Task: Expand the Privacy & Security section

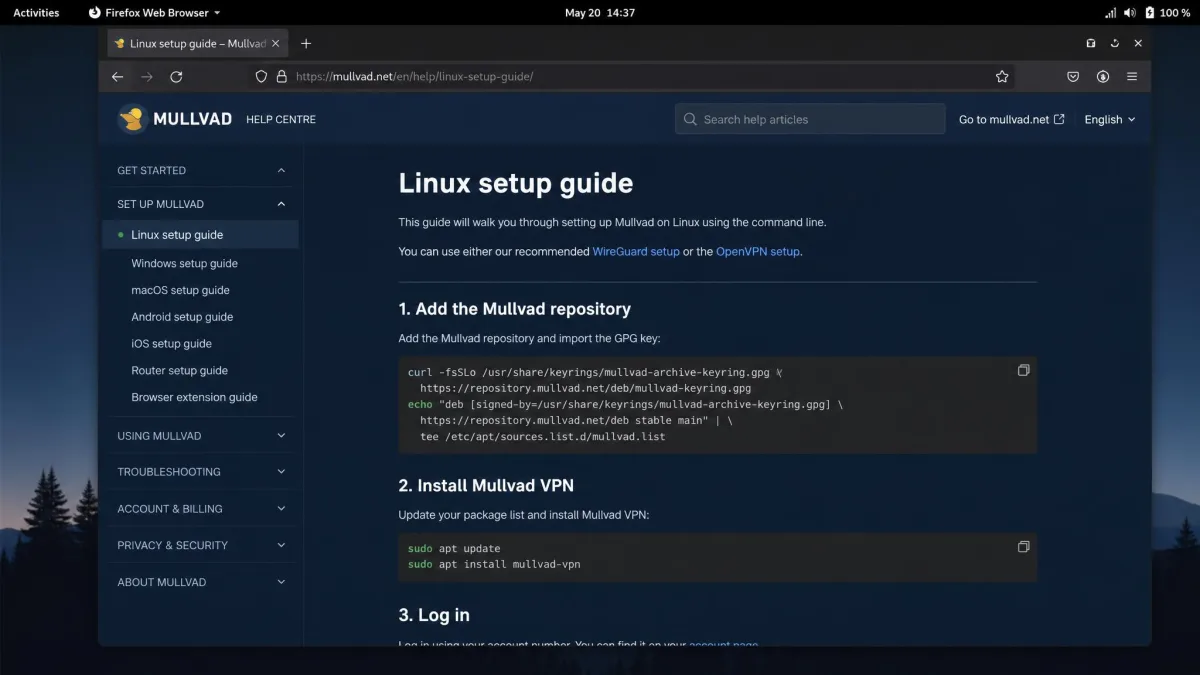Action: click(x=281, y=545)
